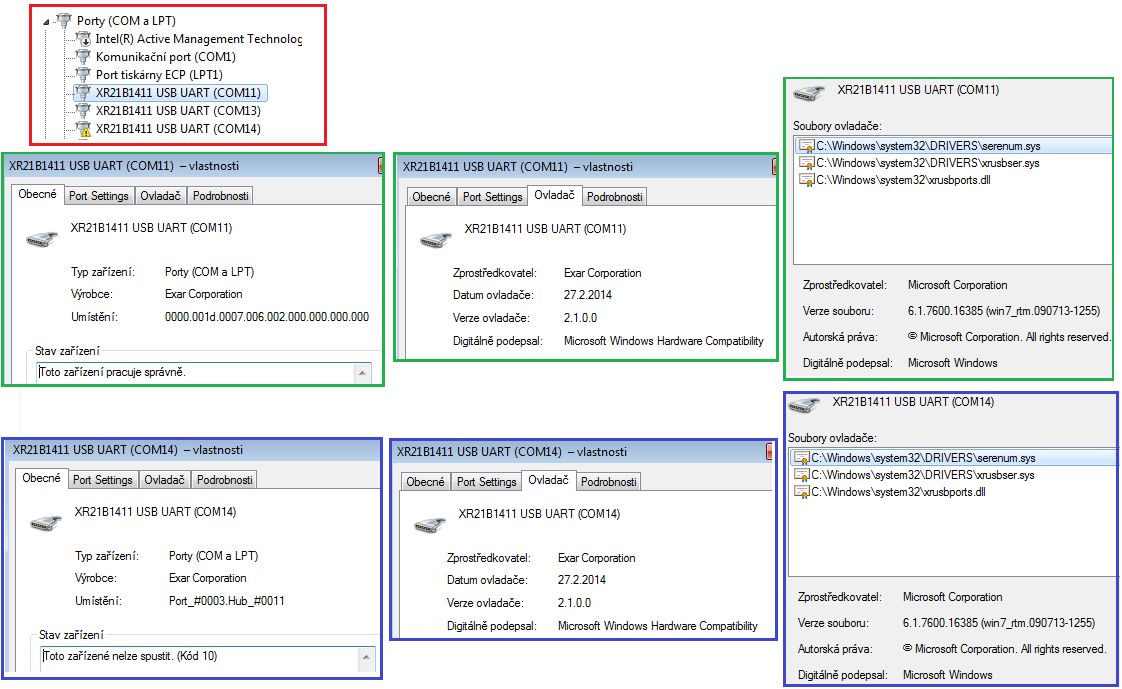Image resolution: width=1122 pixels, height=689 pixels.
Task: Click the COM14 warning icon in the tree
Action: [84, 129]
